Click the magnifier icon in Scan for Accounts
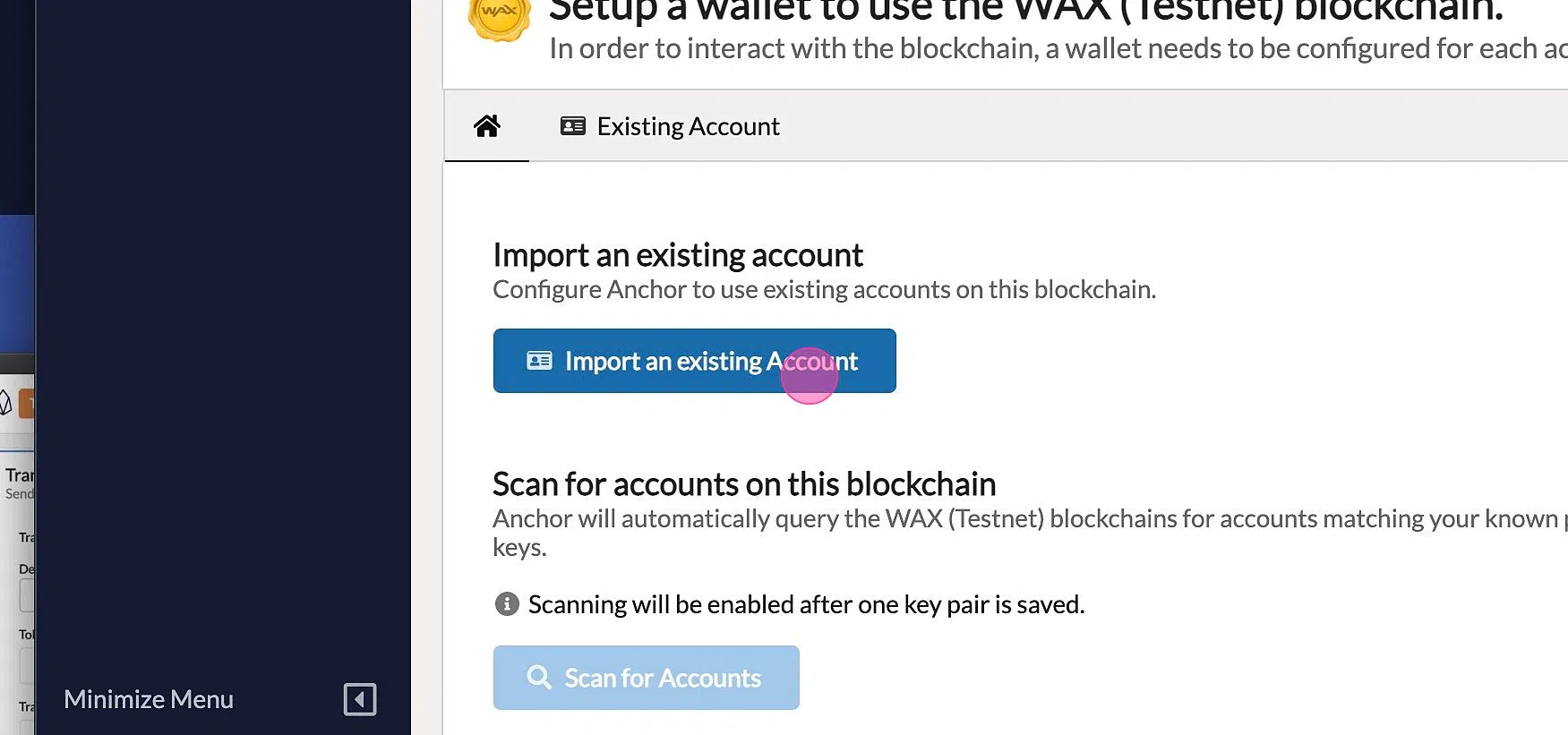 click(539, 678)
